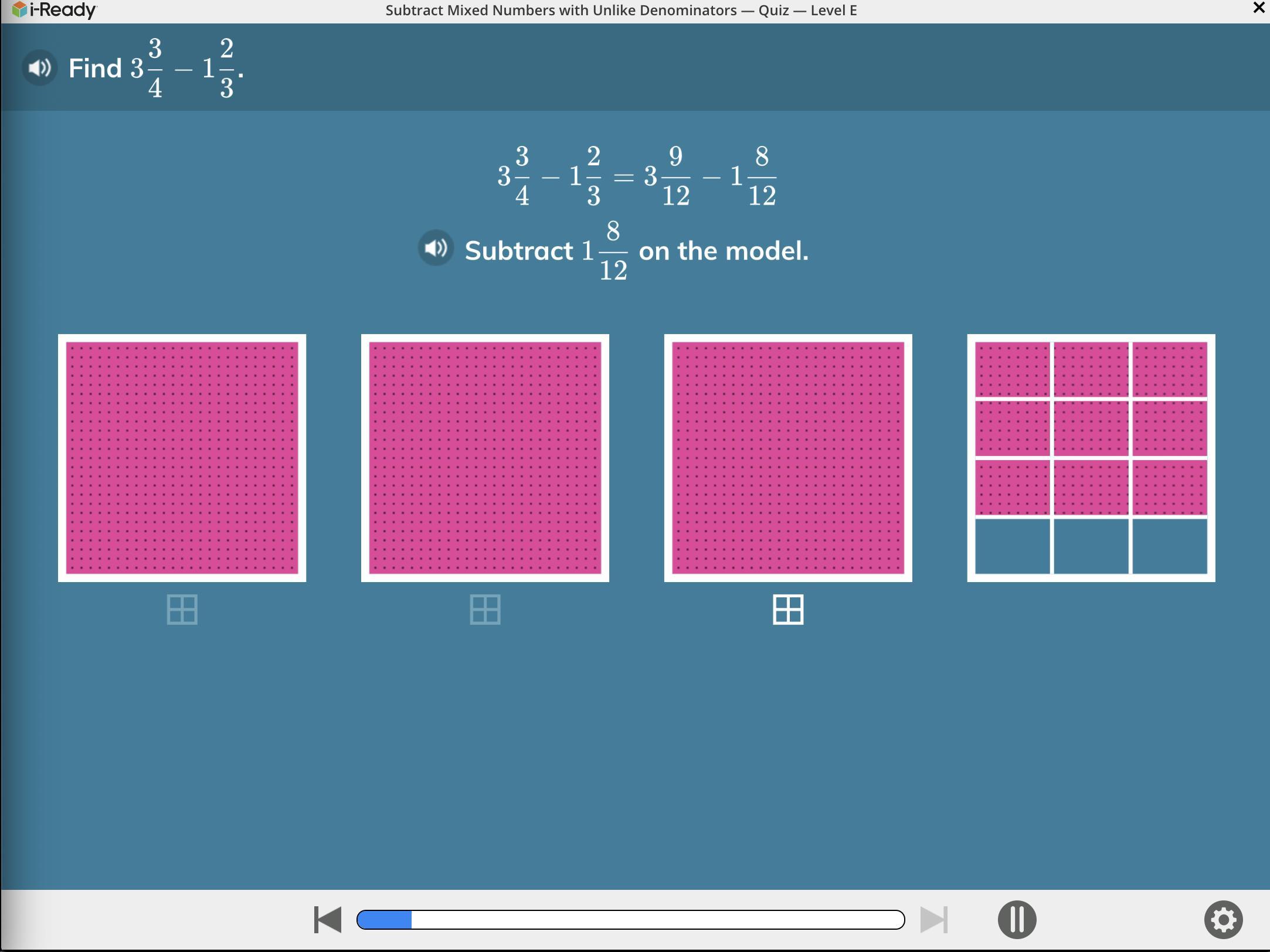1270x952 pixels.
Task: Select the second whole pink square
Action: [x=485, y=458]
